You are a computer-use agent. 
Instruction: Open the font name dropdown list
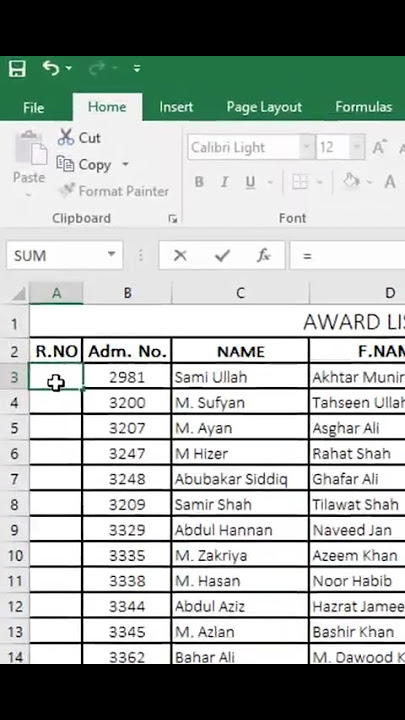tap(307, 147)
